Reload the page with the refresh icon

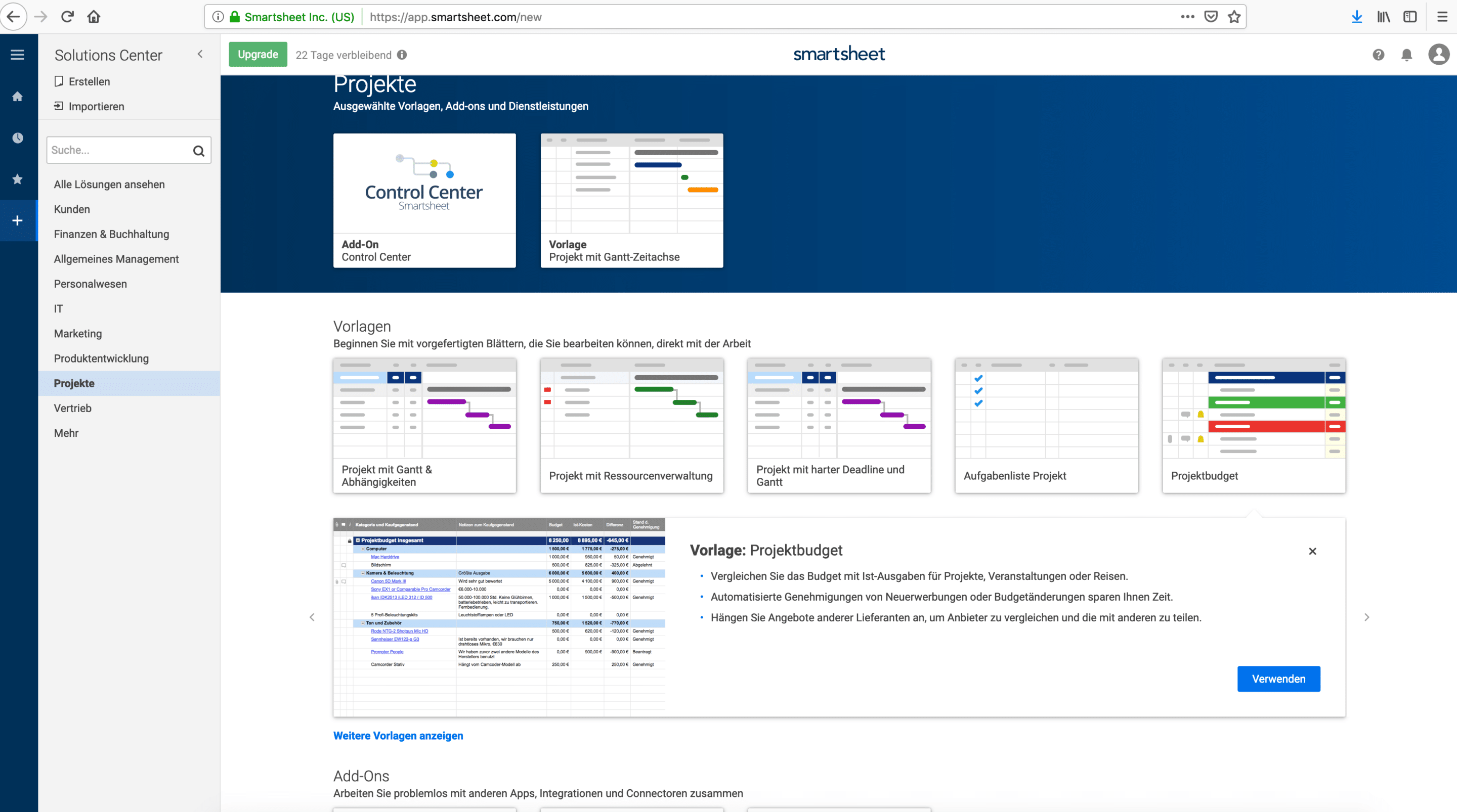(67, 17)
